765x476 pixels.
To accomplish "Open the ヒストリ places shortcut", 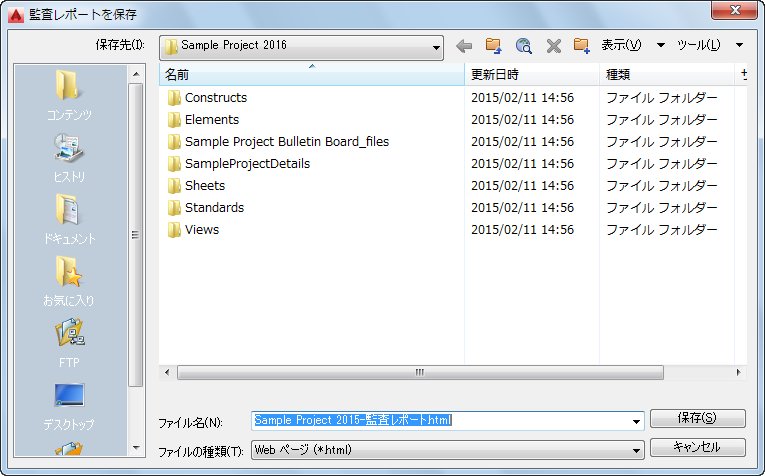I will click(x=69, y=158).
